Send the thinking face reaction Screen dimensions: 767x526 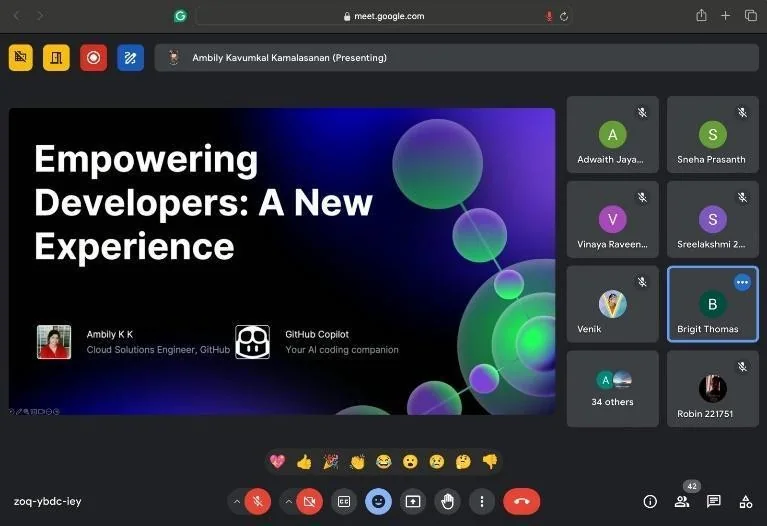click(x=463, y=461)
